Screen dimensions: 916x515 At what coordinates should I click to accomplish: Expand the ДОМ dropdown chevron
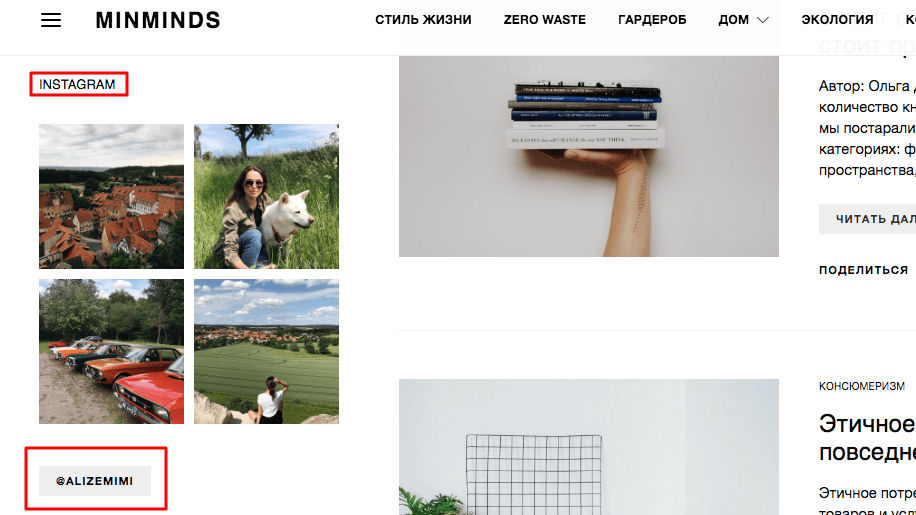coord(762,20)
